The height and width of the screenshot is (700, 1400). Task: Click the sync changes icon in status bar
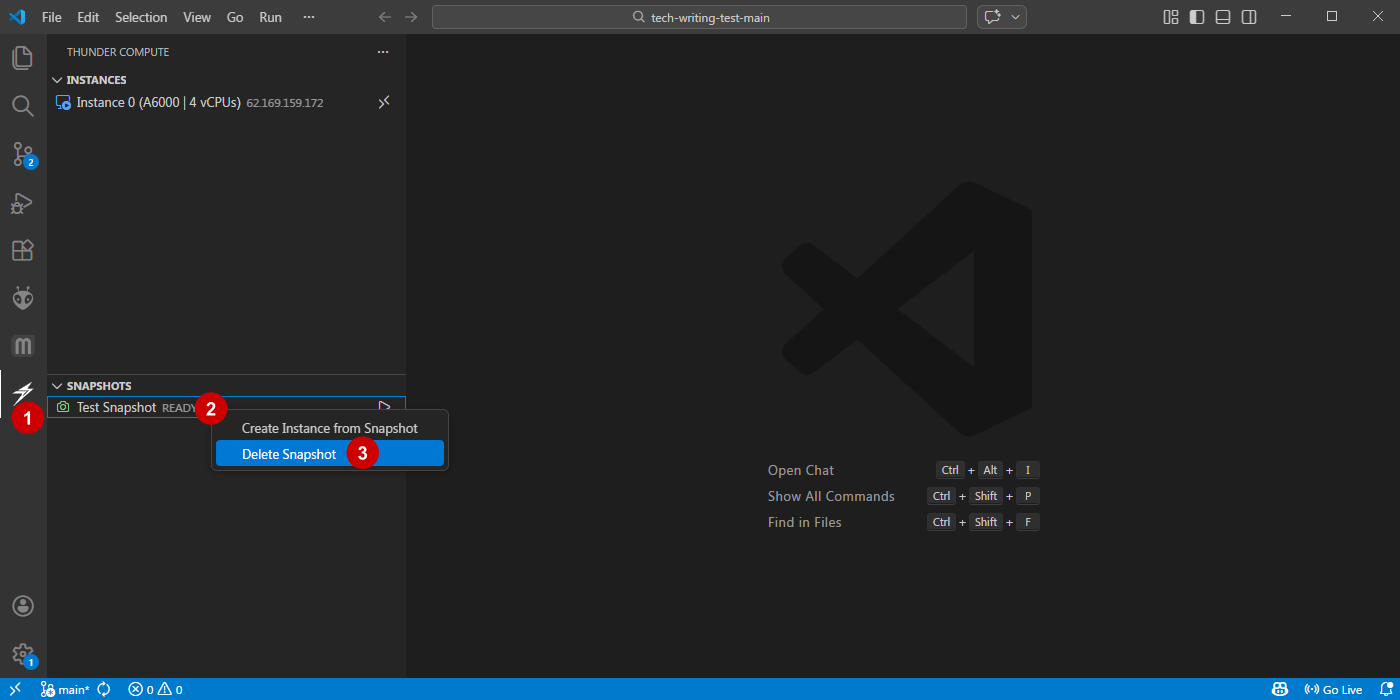click(x=104, y=689)
